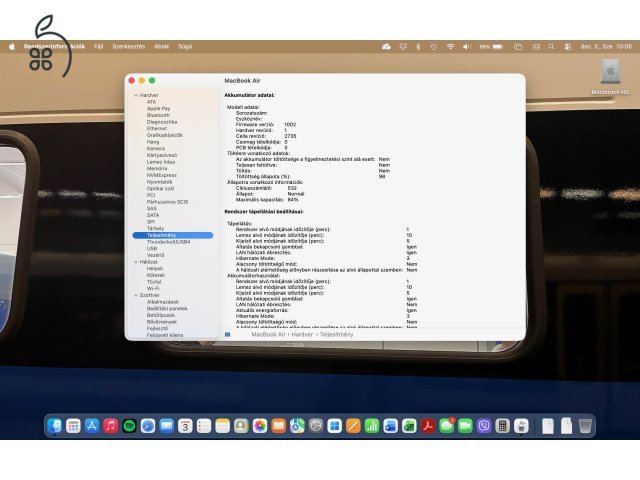
Task: Launch Safari from the Dock
Action: coord(148,426)
